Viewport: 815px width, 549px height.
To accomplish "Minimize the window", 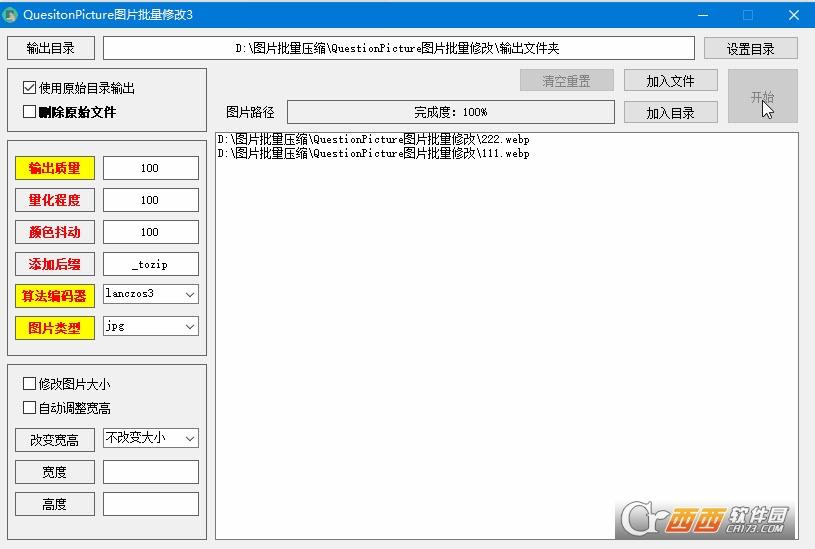I will 703,15.
